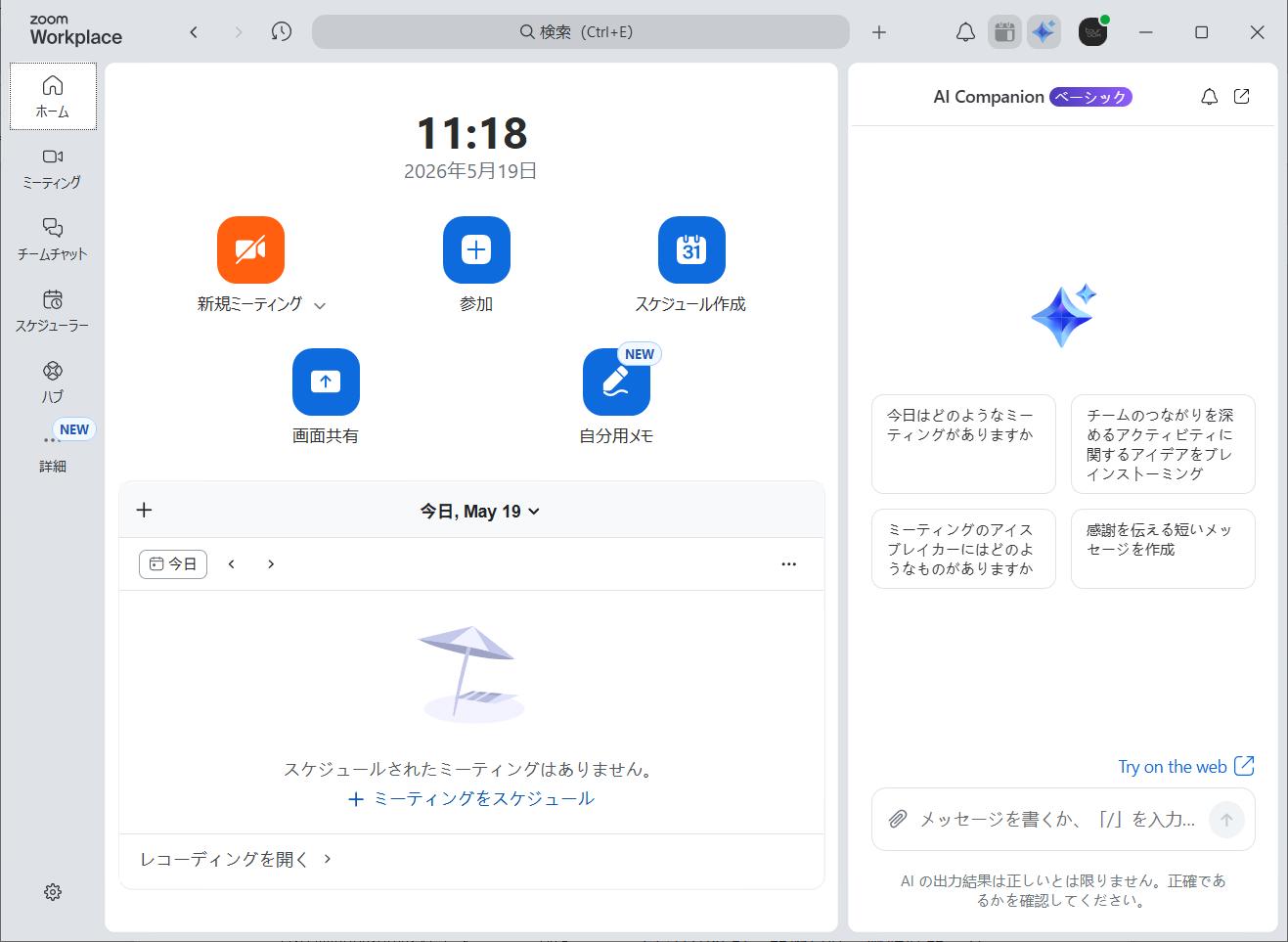
Task: Click the AI message input field
Action: pos(1056,820)
